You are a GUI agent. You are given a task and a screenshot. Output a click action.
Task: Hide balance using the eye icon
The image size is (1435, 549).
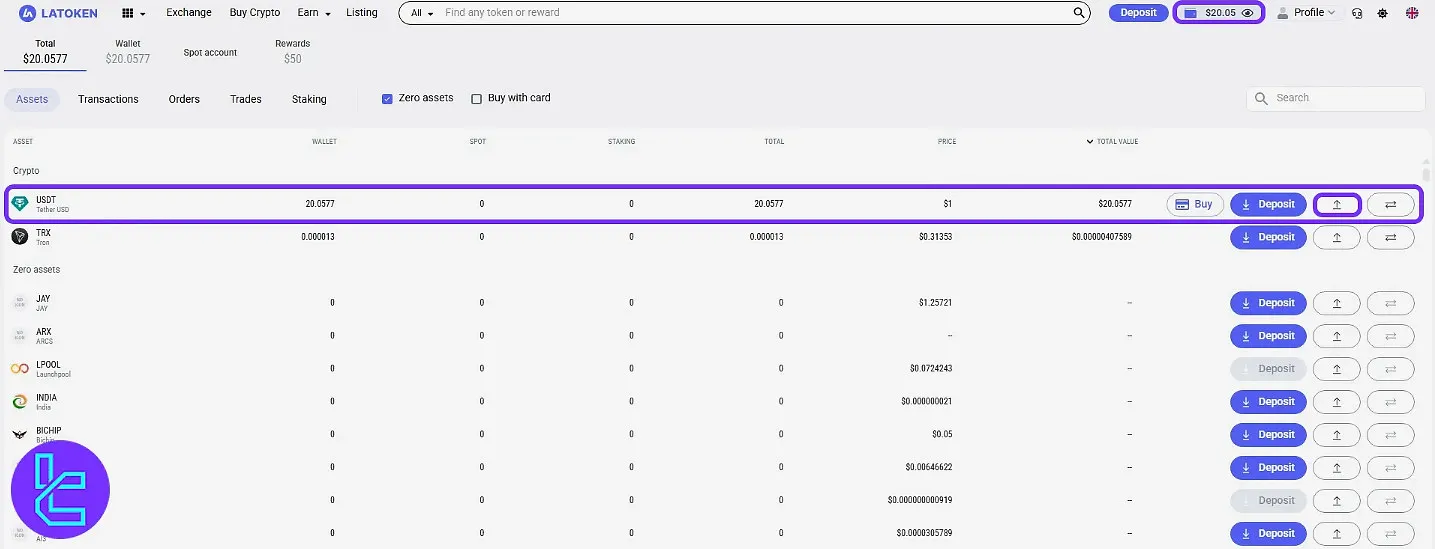point(1247,13)
